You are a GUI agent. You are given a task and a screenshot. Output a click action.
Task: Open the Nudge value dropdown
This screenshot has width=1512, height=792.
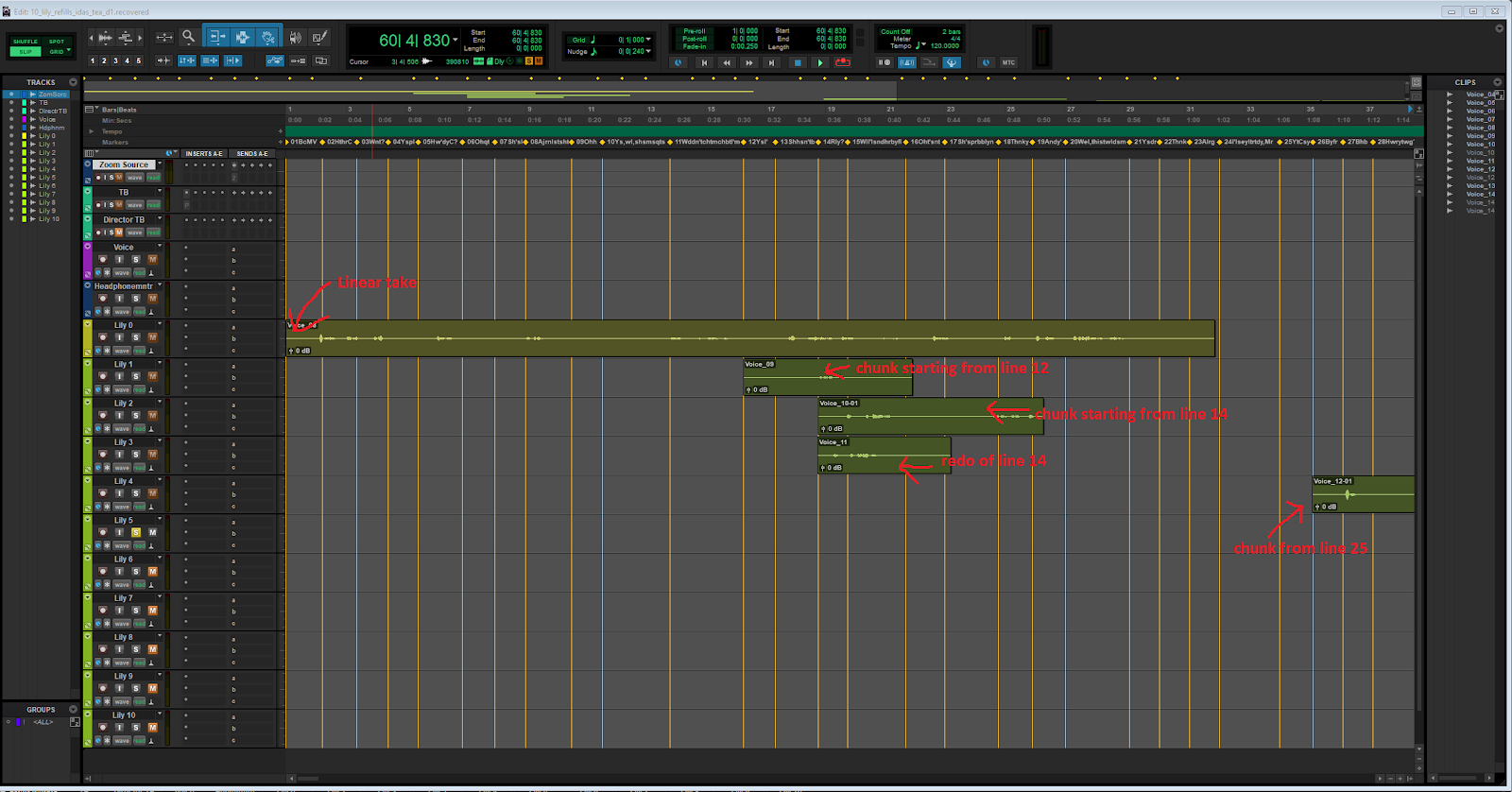pyautogui.click(x=648, y=51)
